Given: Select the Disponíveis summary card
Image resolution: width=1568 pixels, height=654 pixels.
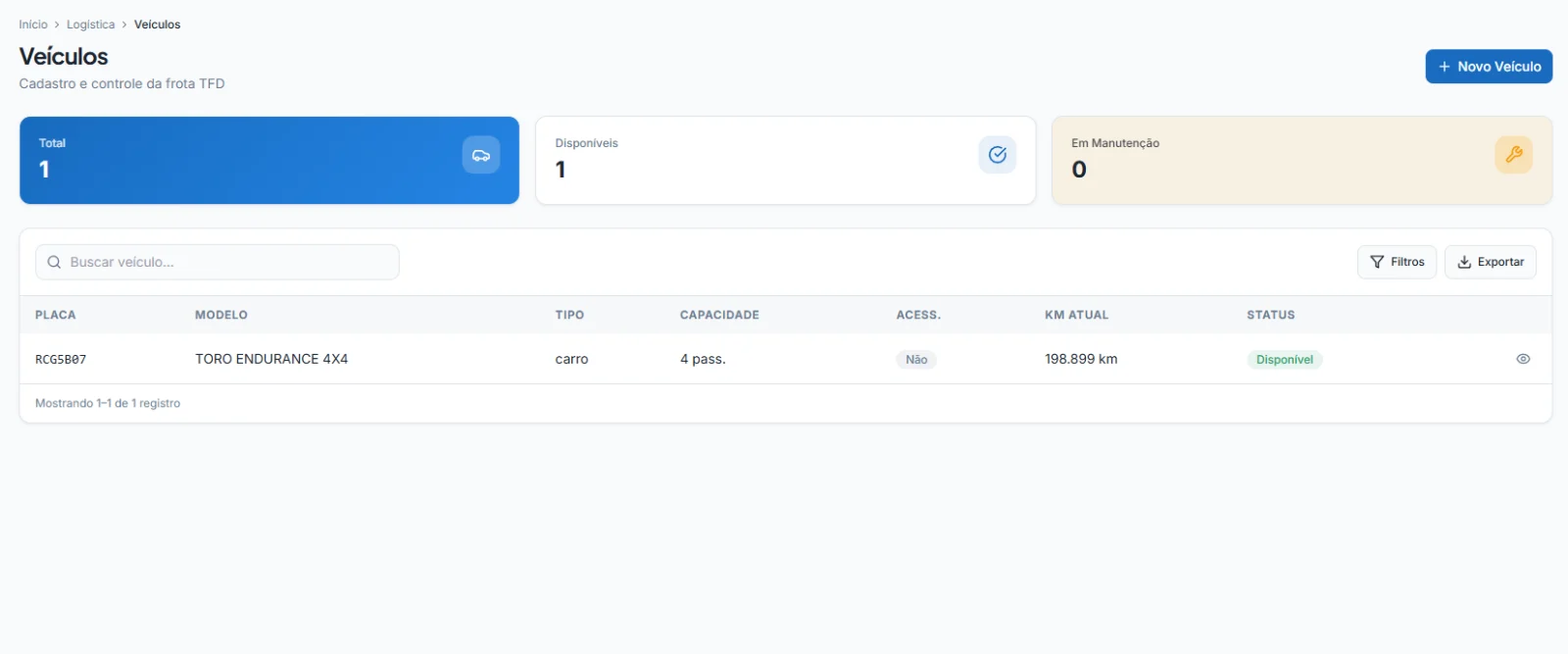Looking at the screenshot, I should [785, 161].
